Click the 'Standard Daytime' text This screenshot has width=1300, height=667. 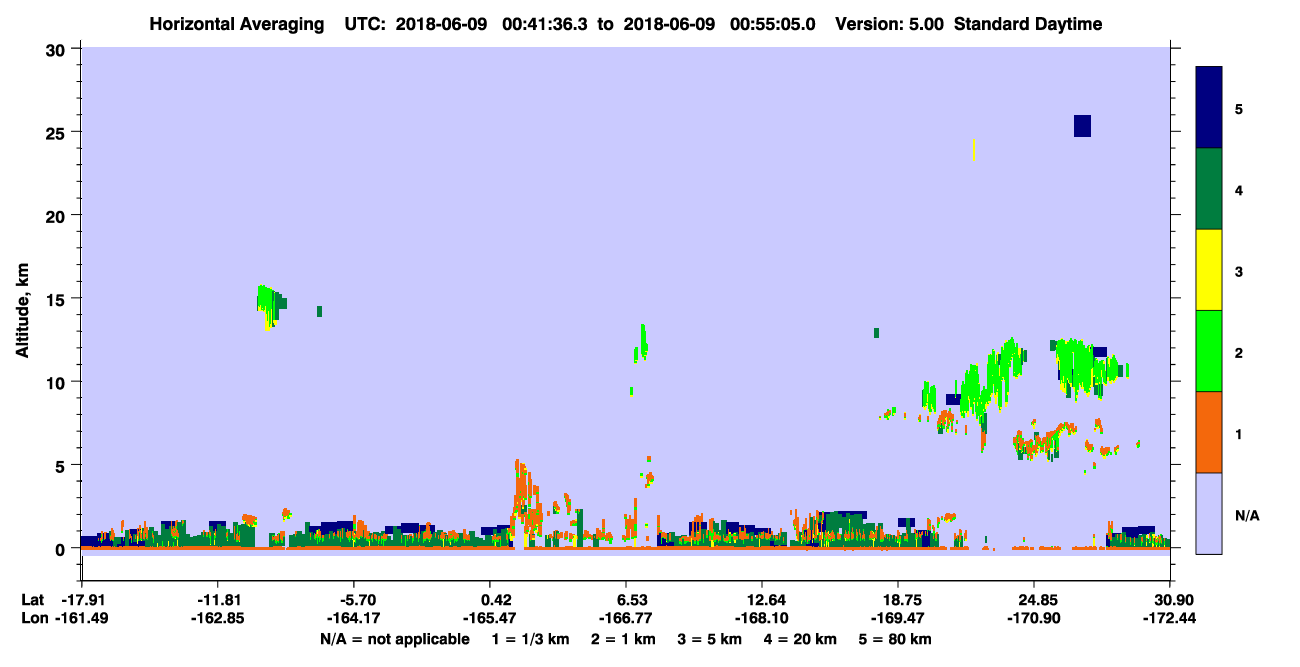coord(1028,24)
